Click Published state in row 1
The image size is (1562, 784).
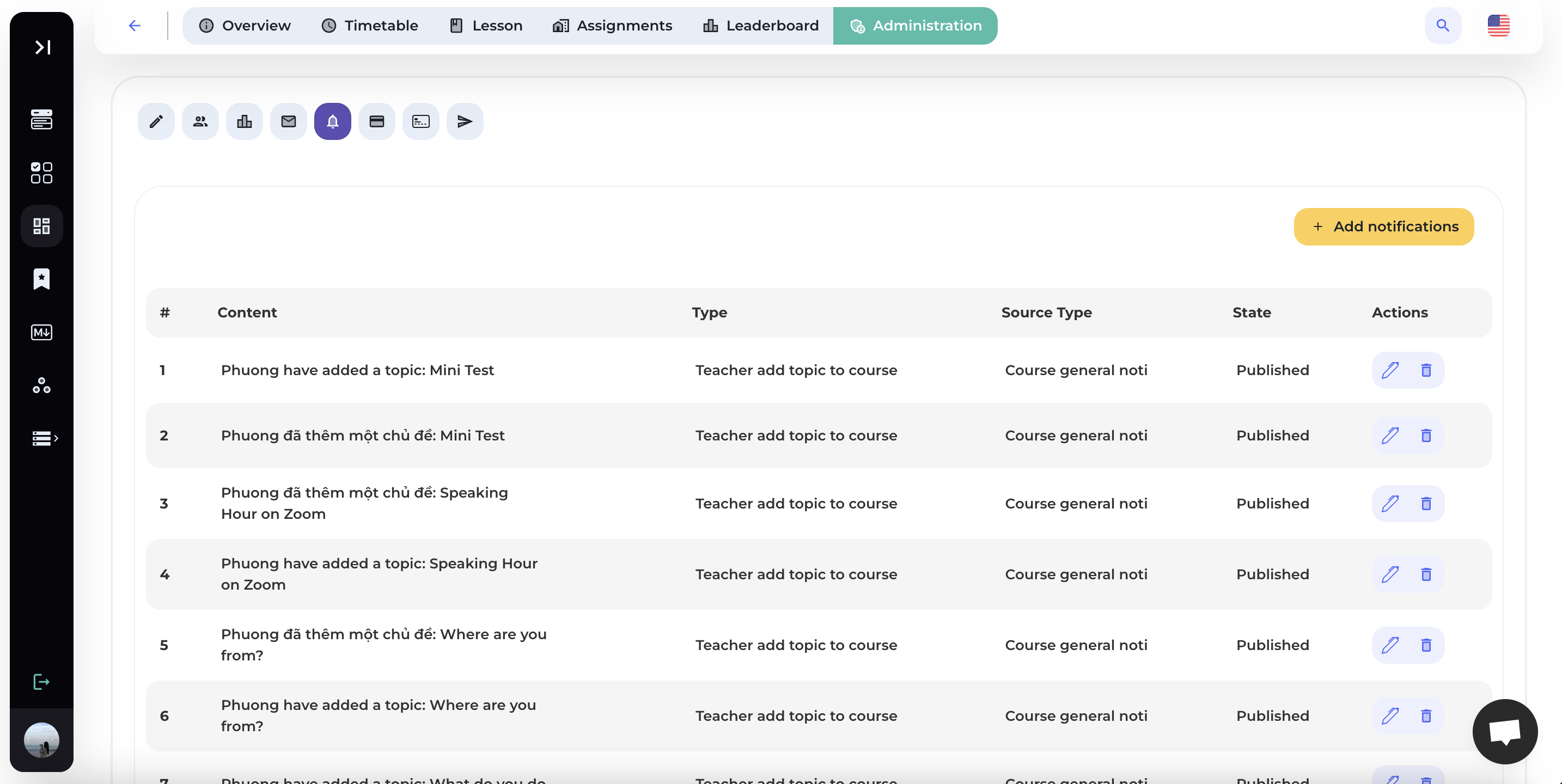[x=1273, y=370]
